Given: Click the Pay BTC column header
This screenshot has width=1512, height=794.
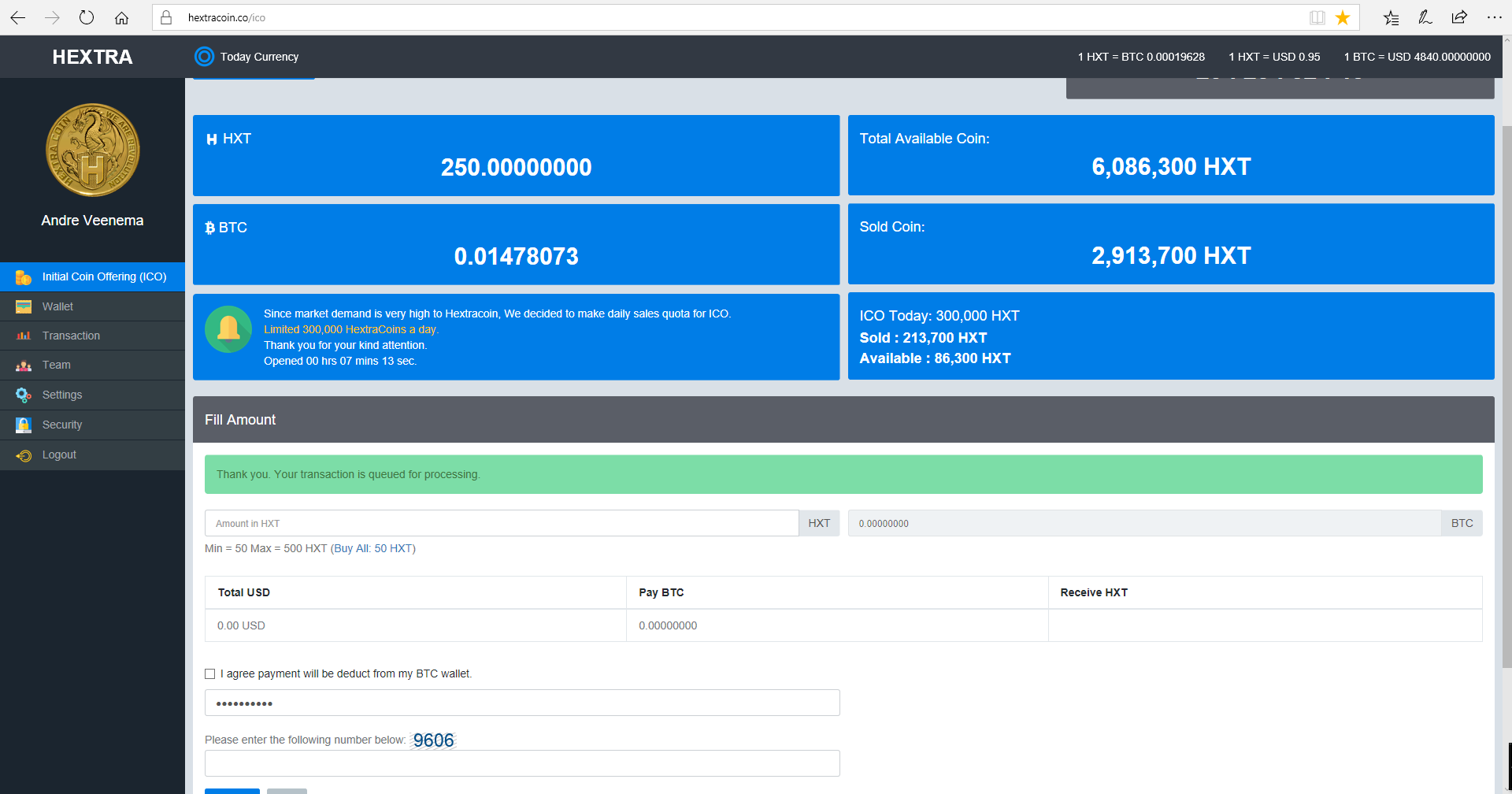Looking at the screenshot, I should [837, 592].
